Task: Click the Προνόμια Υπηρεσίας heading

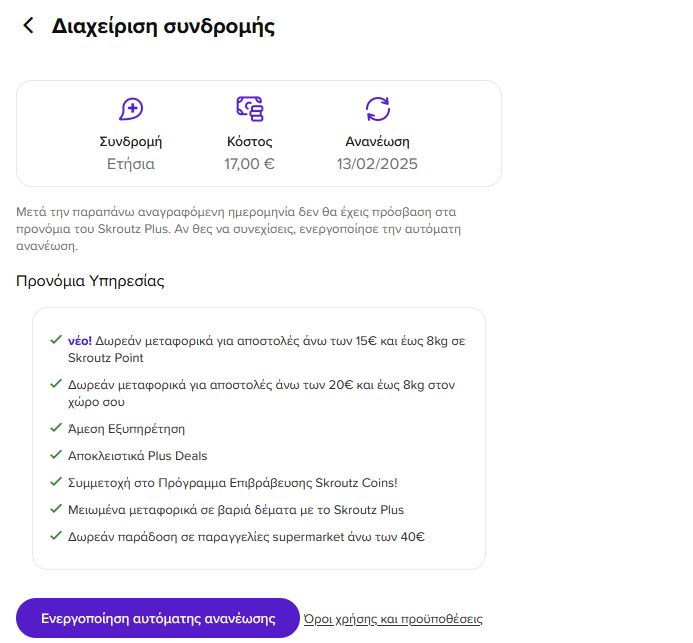Action: point(90,281)
